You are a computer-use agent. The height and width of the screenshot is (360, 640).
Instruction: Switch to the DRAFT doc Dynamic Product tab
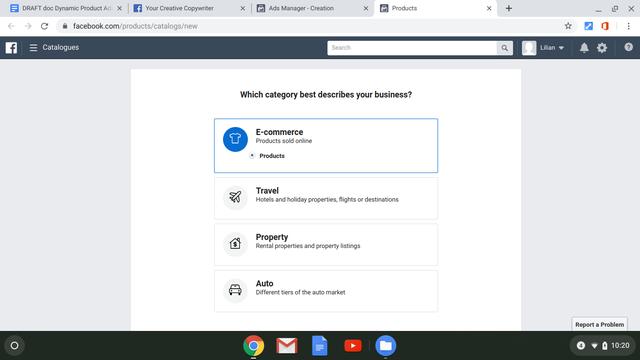click(x=66, y=8)
